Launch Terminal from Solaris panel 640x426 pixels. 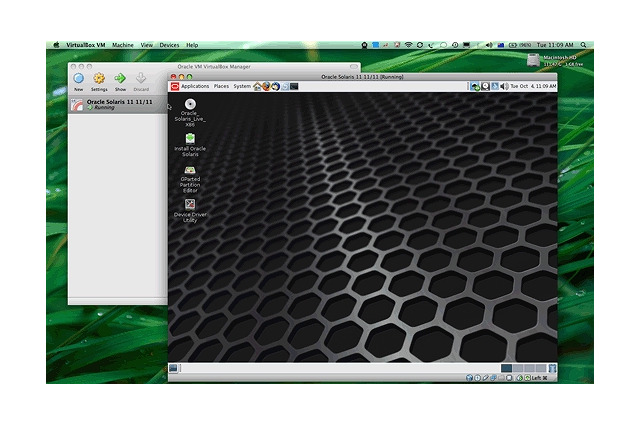tap(294, 87)
